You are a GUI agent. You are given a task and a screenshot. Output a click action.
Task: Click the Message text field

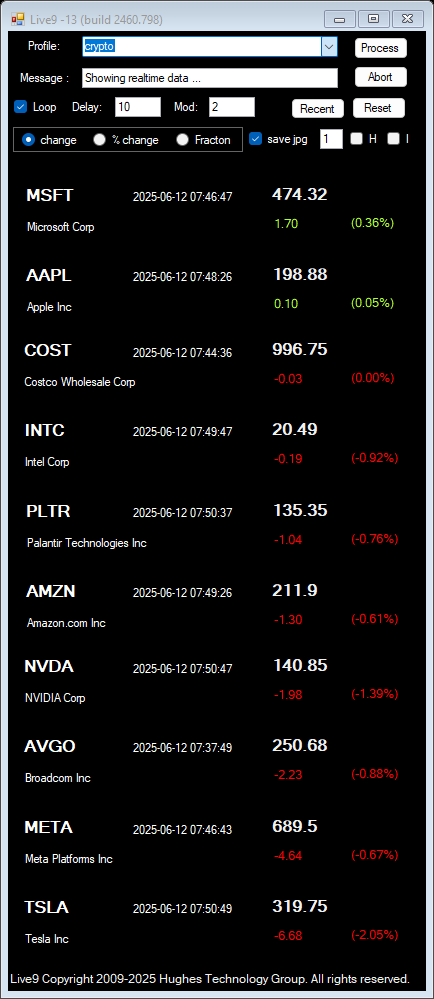point(210,78)
